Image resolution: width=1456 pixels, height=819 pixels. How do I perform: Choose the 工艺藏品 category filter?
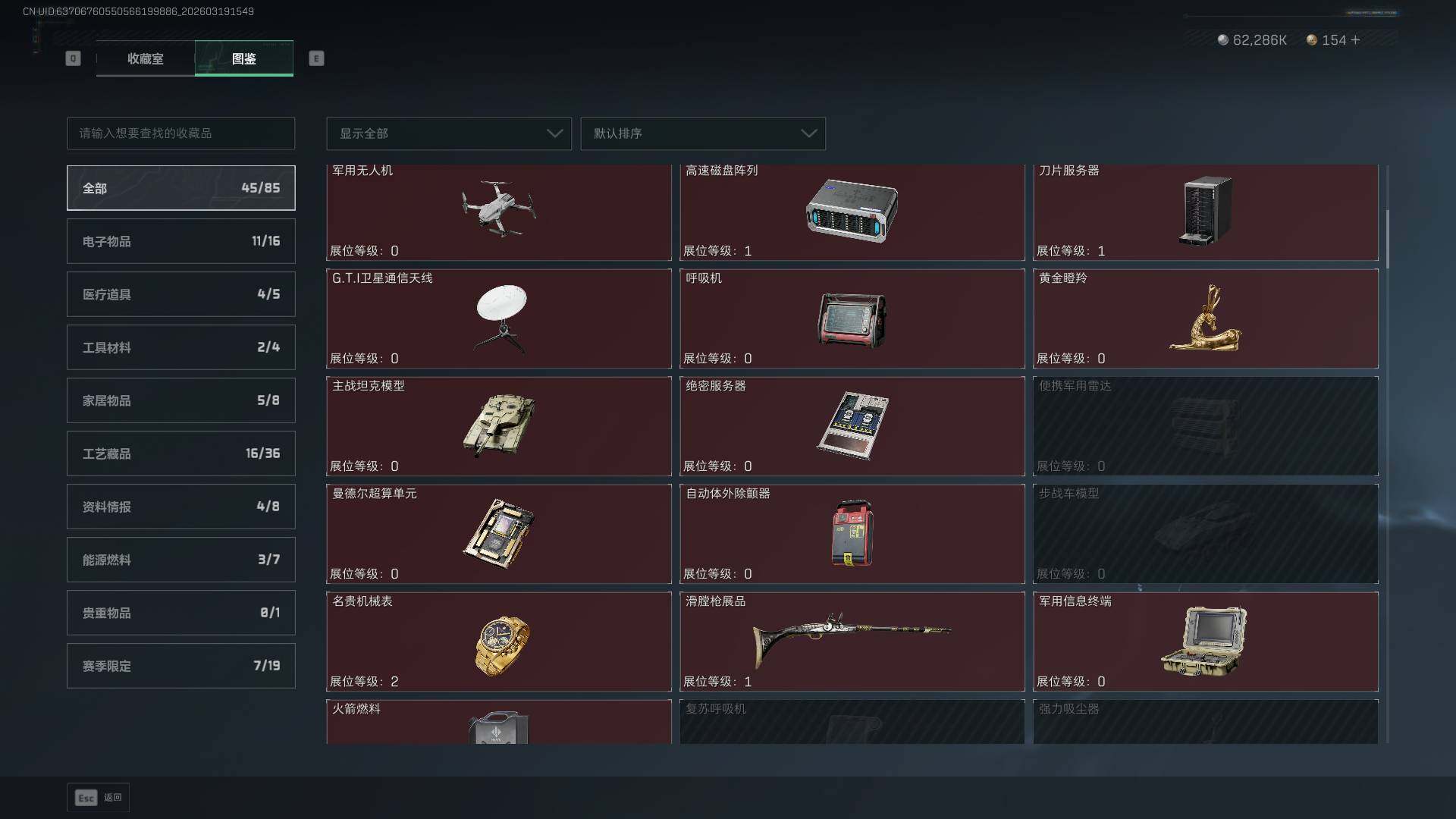(x=181, y=453)
